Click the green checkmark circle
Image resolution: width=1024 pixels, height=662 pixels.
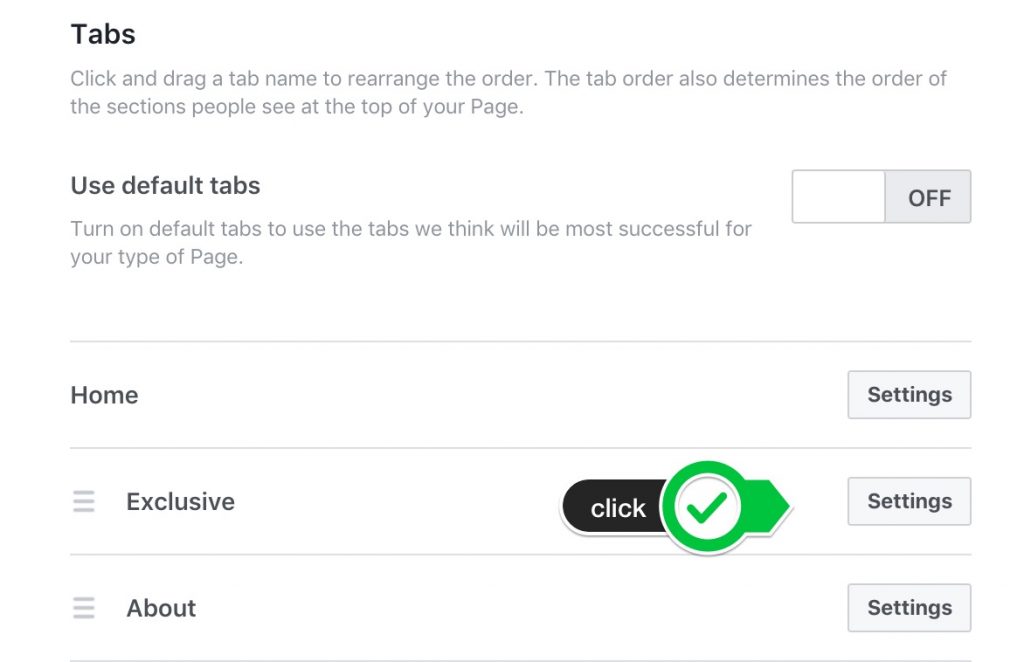point(707,507)
